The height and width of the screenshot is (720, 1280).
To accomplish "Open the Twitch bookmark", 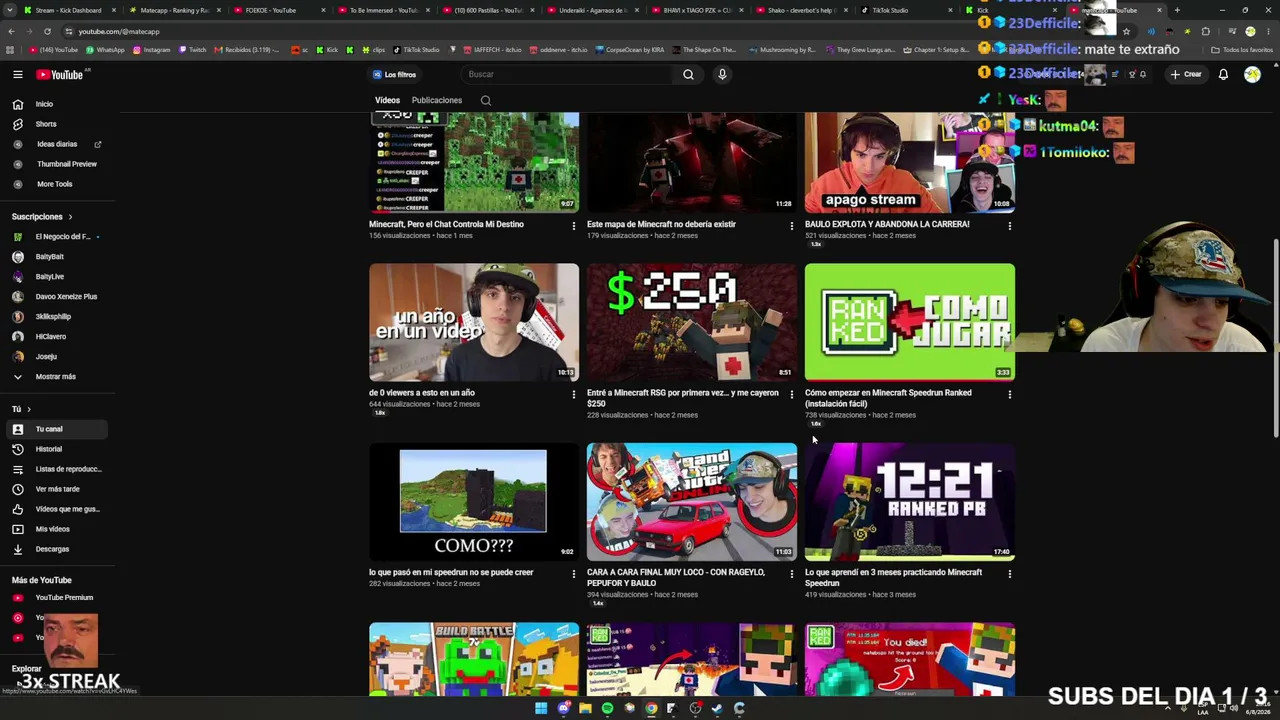I will tap(192, 50).
